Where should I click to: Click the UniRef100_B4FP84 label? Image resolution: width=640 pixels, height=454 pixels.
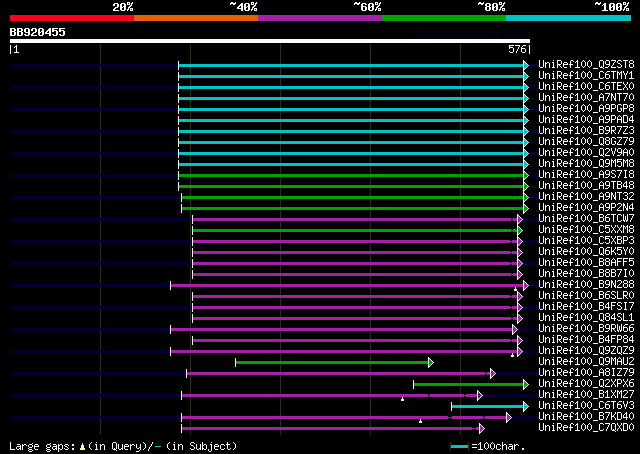tap(586, 340)
